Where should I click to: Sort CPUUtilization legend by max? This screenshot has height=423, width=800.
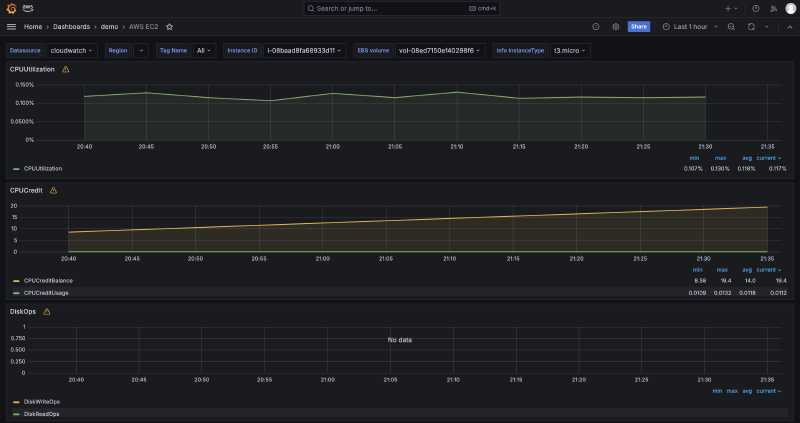(x=720, y=158)
